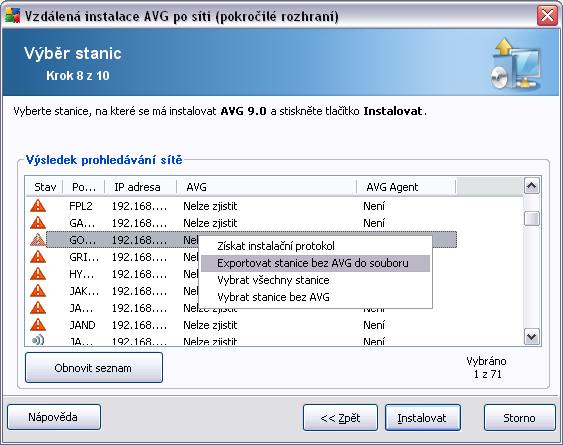The image size is (563, 445).
Task: Click the warning icon in the HY... row
Action: 38,274
